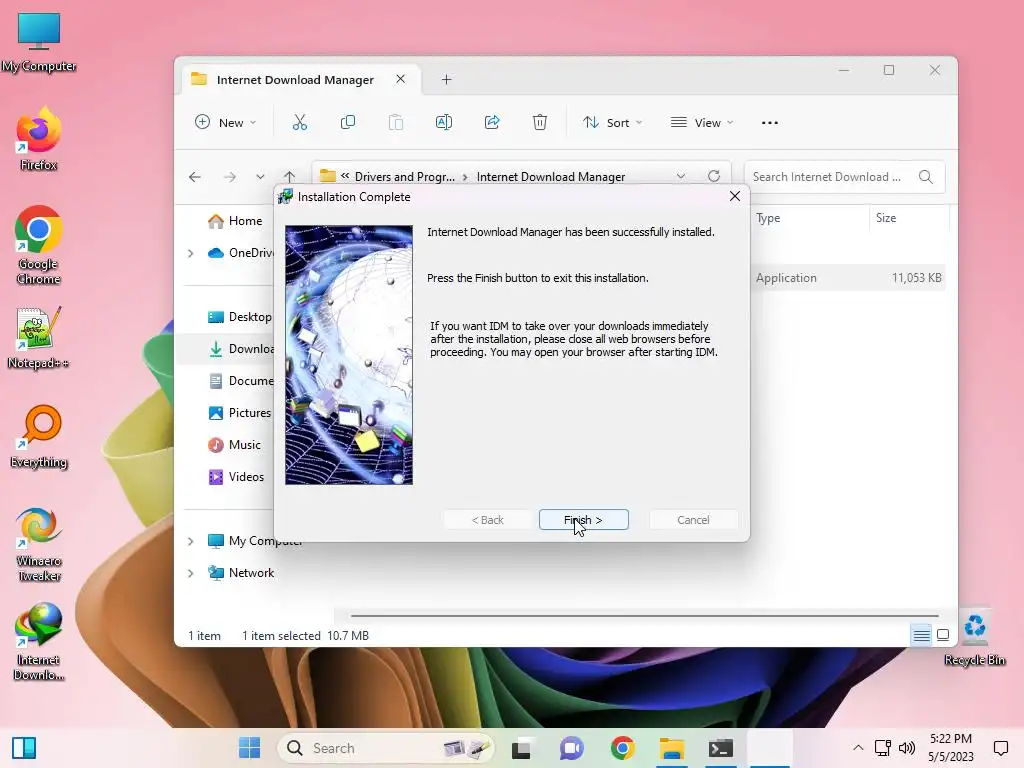1024x768 pixels.
Task: Open recent locations dropdown chevron
Action: coord(260,177)
